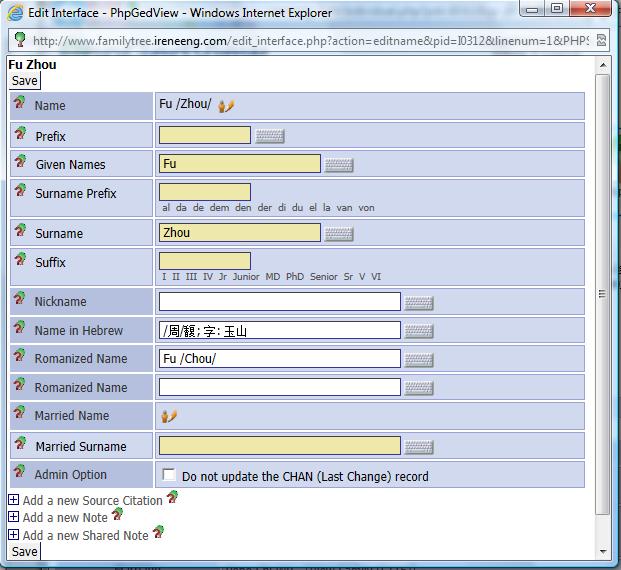Open keyboard icon for Married Surname field
The image size is (621, 570).
point(418,447)
